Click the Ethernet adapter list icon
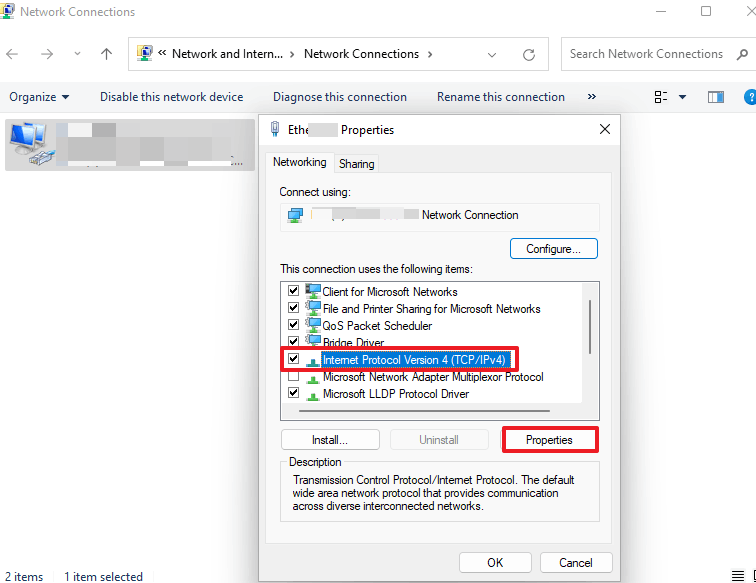This screenshot has width=756, height=583. point(32,144)
